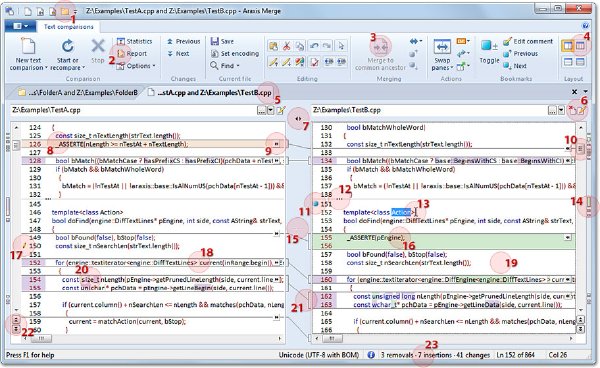Click the collapsed lines ellipsis above line 151
600x368 pixels.
(x=339, y=199)
